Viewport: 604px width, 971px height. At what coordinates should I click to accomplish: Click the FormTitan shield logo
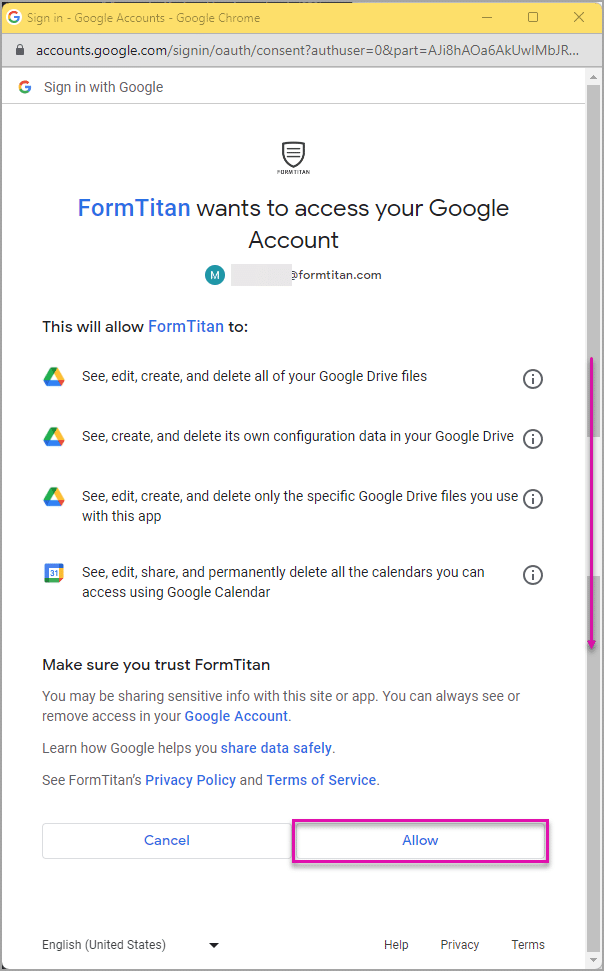[294, 158]
